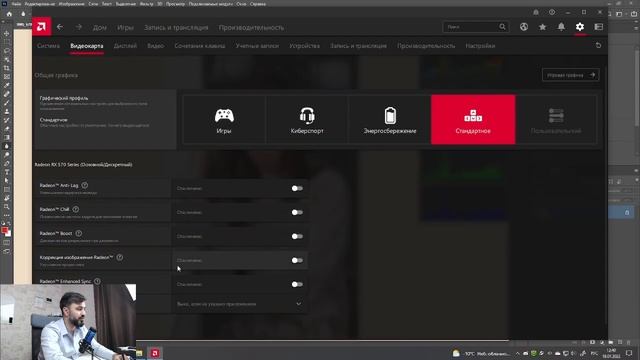The width and height of the screenshot is (640, 360).
Task: Toggle Коррекция изображения Radeon switch
Action: point(297,260)
